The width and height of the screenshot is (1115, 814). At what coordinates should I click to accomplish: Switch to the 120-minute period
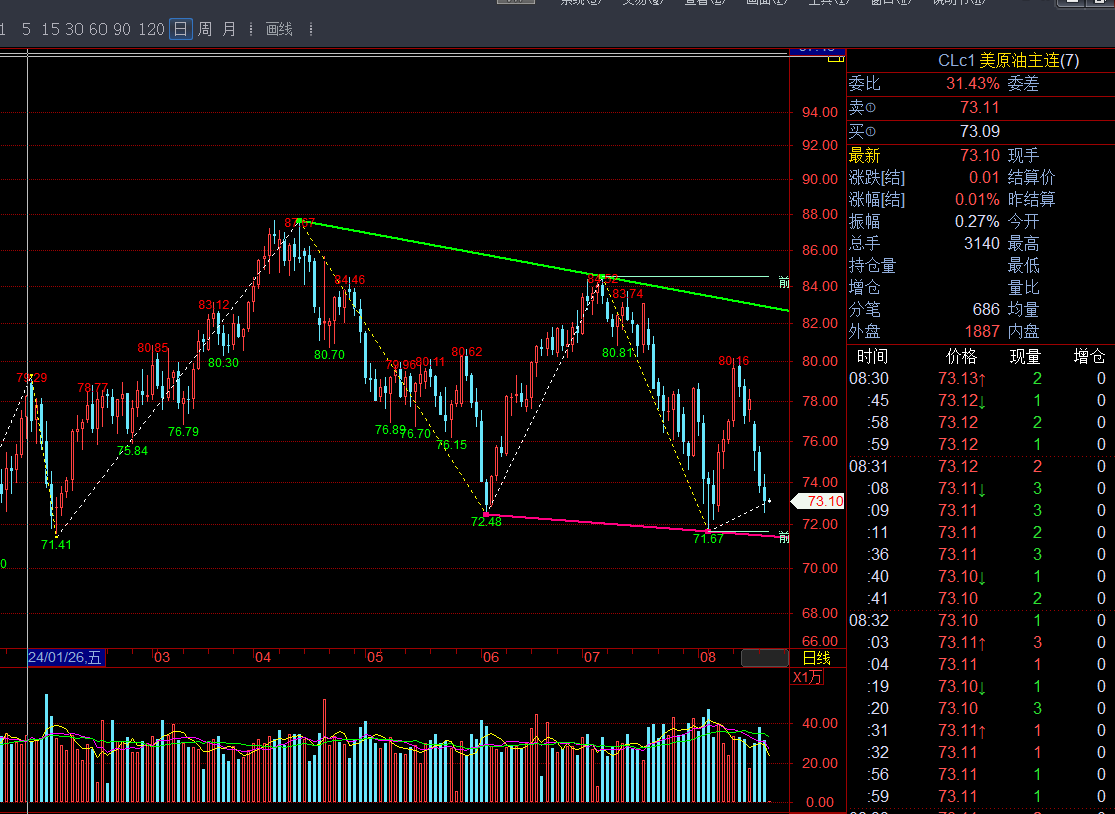(151, 29)
